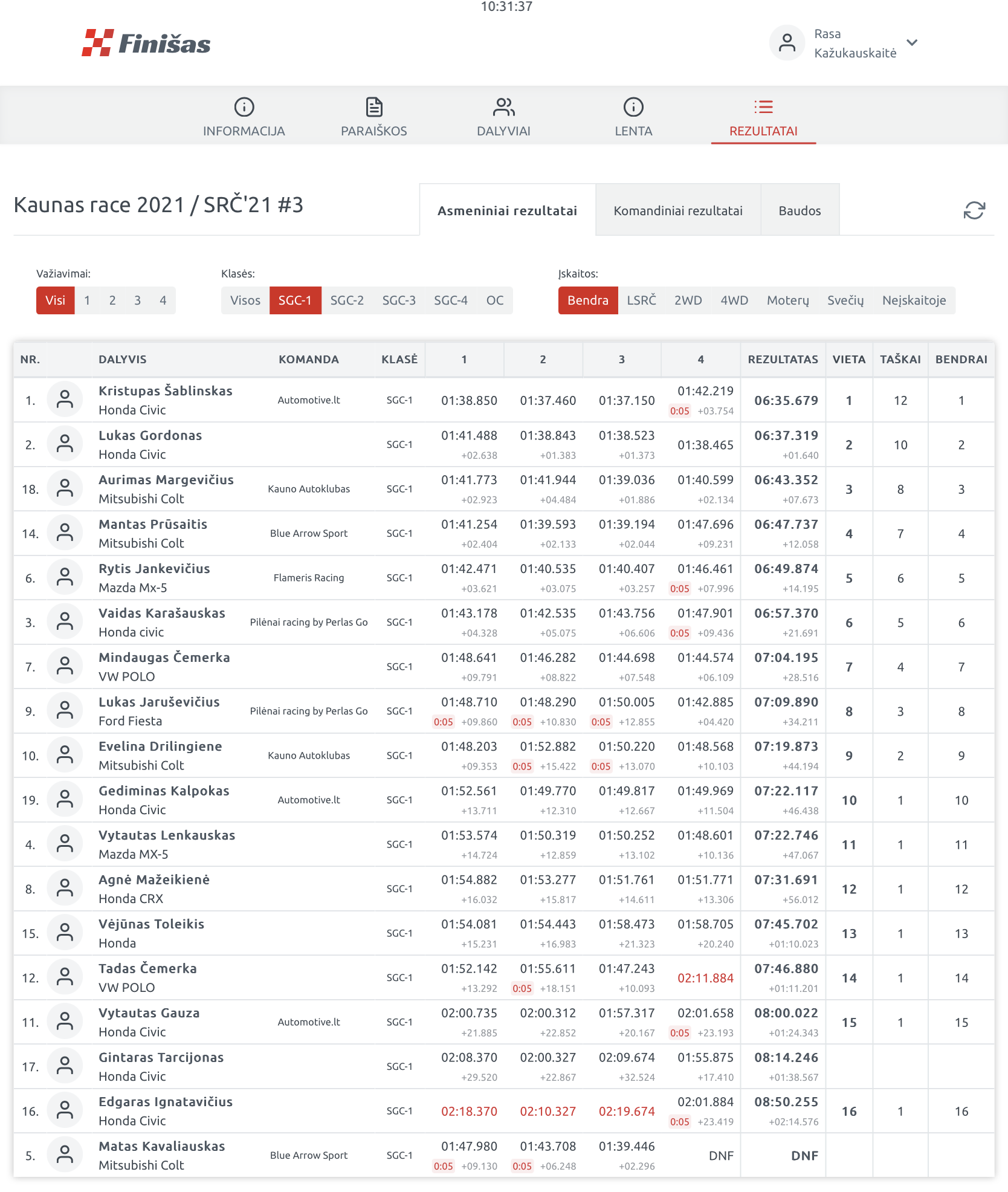Click Edgaras Ignatavičius profile icon
This screenshot has width=1008, height=1192.
[65, 1111]
